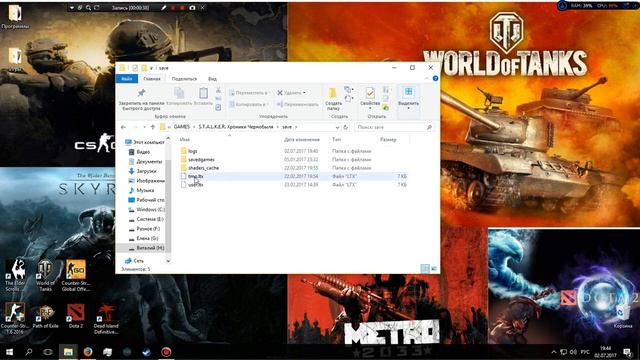Viewport: 640px width, 360px height.
Task: Open the 'Copy to' dropdown in the ribbon
Action: click(x=248, y=104)
